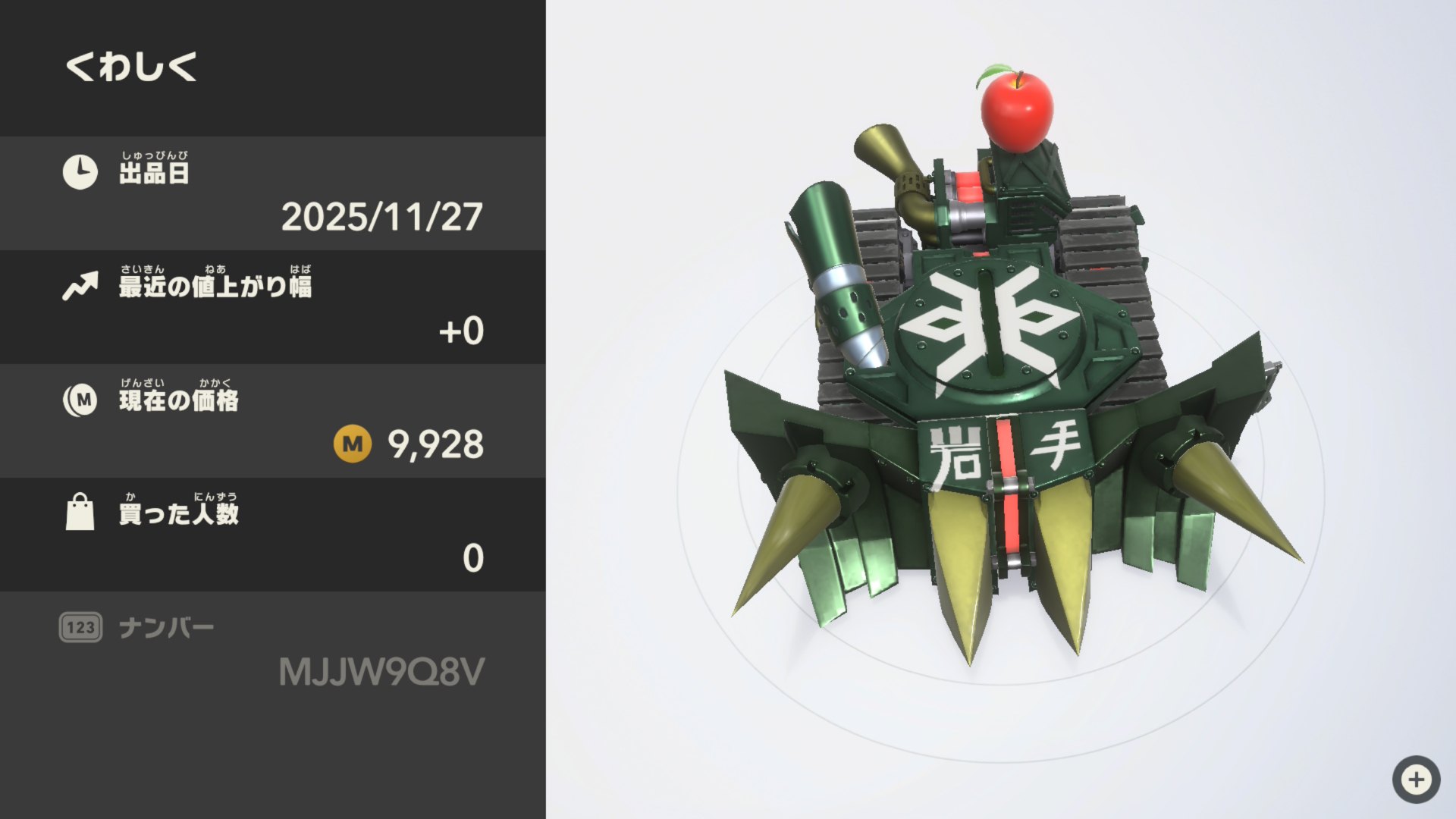Zoom in with the plus button

[x=1416, y=780]
